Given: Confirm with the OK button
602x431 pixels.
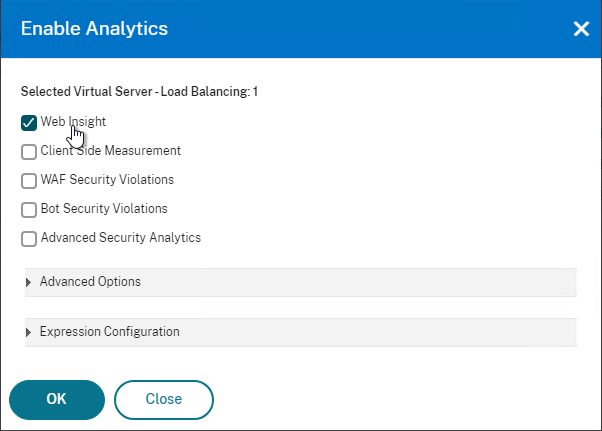Looking at the screenshot, I should pos(57,400).
